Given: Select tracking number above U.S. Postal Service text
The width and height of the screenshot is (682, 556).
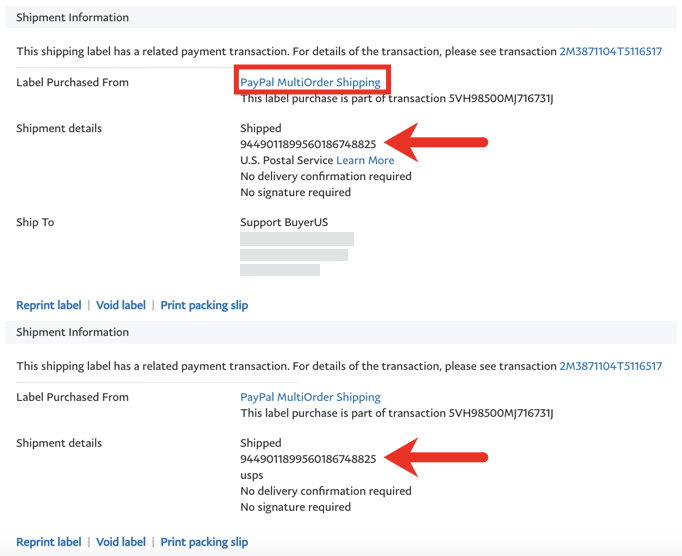Looking at the screenshot, I should point(308,144).
